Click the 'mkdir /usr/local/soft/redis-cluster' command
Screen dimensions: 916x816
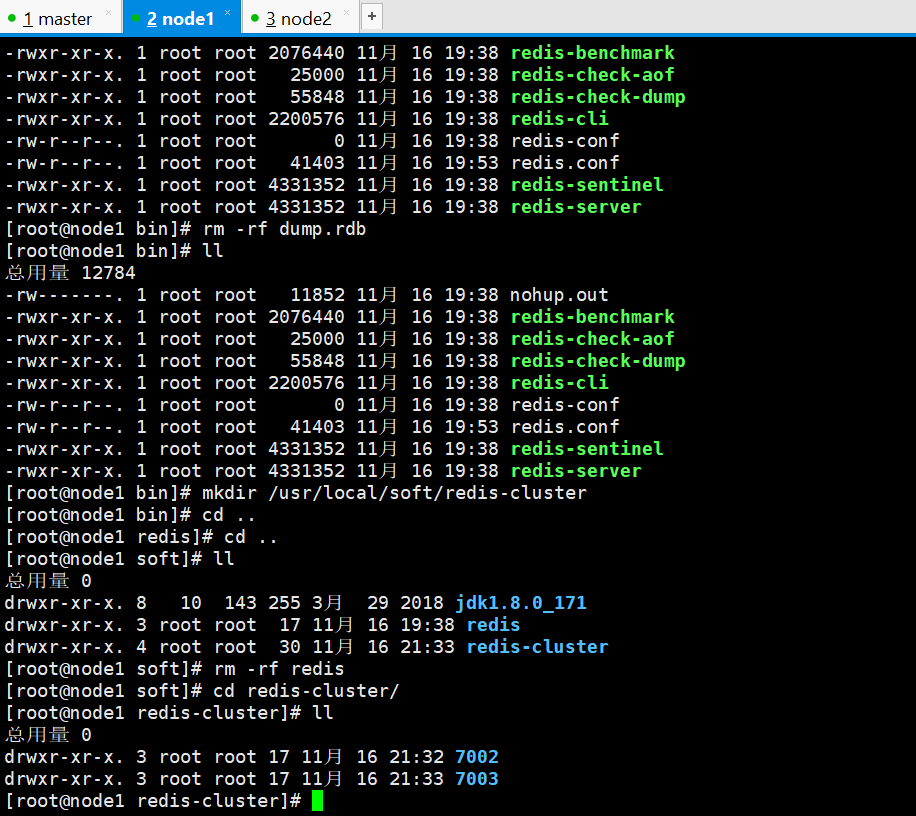(296, 493)
